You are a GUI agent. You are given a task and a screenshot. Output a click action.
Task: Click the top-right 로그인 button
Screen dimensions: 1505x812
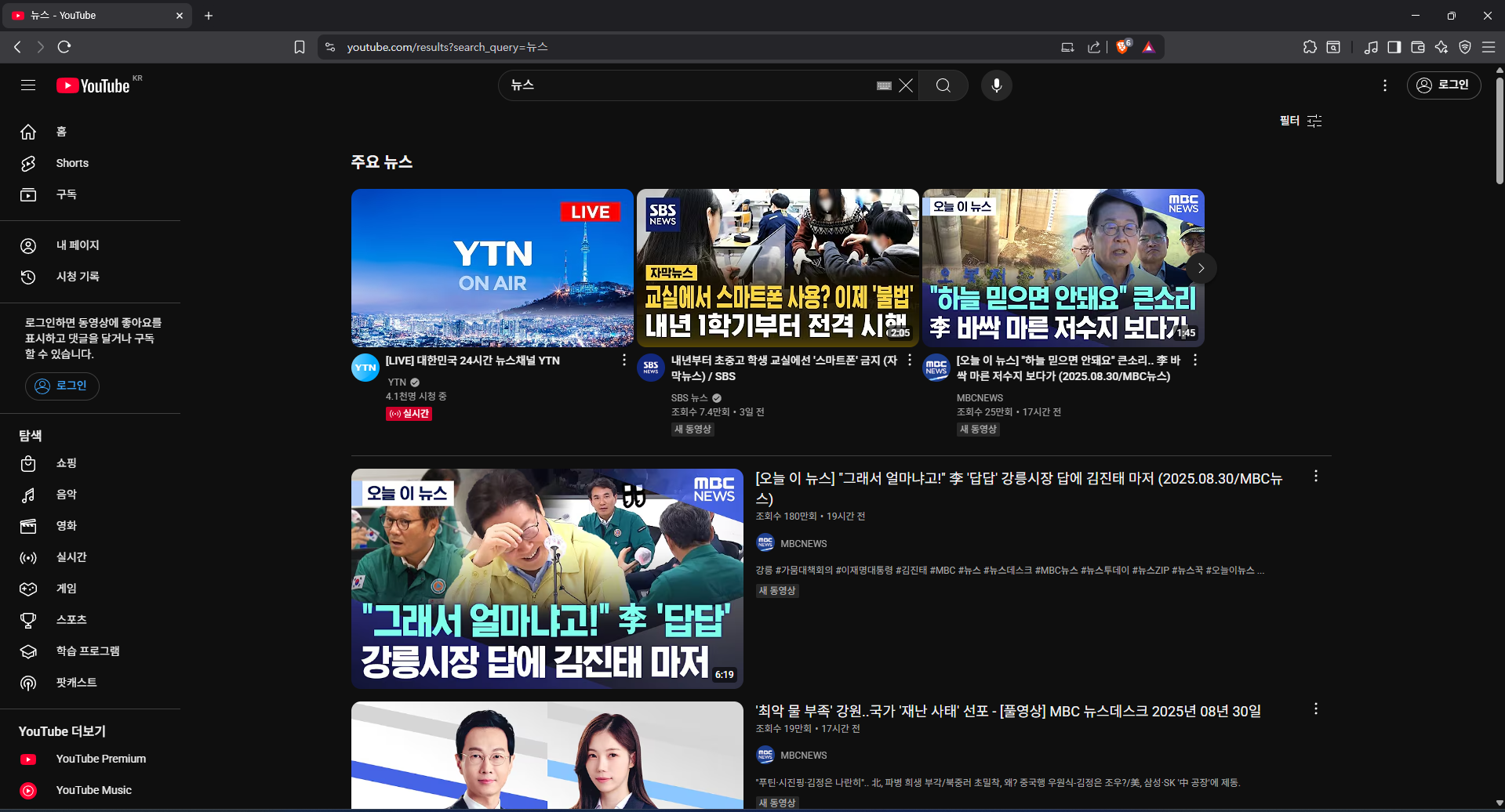click(1444, 85)
